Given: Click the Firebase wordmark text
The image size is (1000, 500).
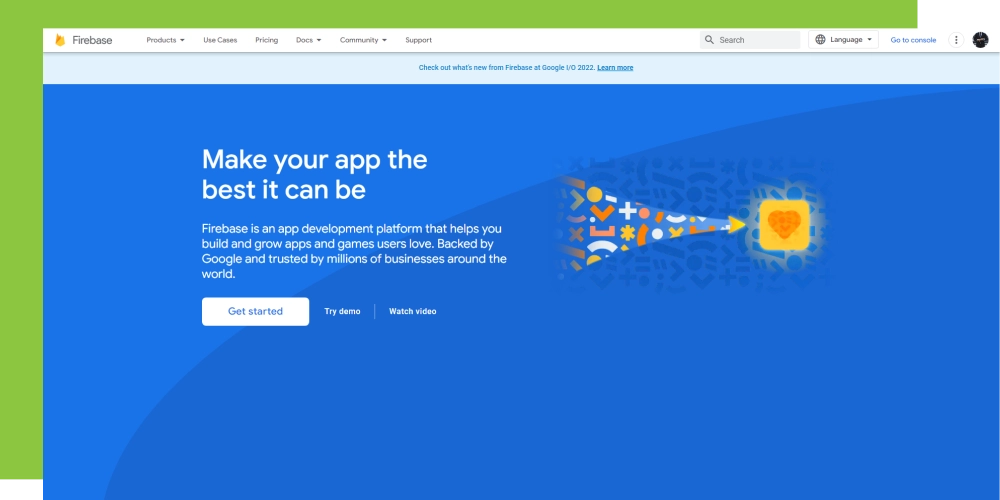Looking at the screenshot, I should point(92,40).
